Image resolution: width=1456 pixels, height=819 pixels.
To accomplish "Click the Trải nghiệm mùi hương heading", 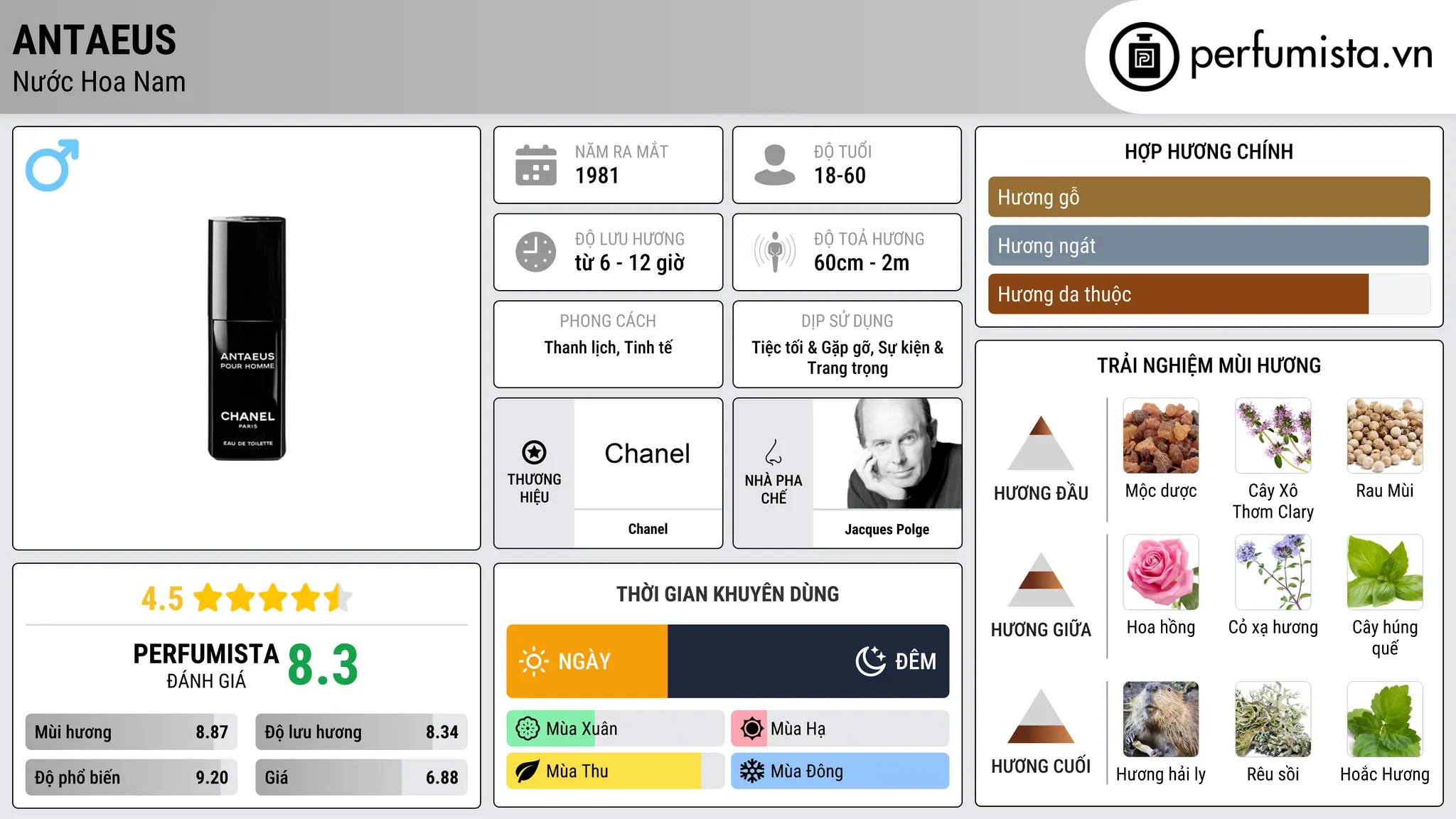I will [1209, 365].
